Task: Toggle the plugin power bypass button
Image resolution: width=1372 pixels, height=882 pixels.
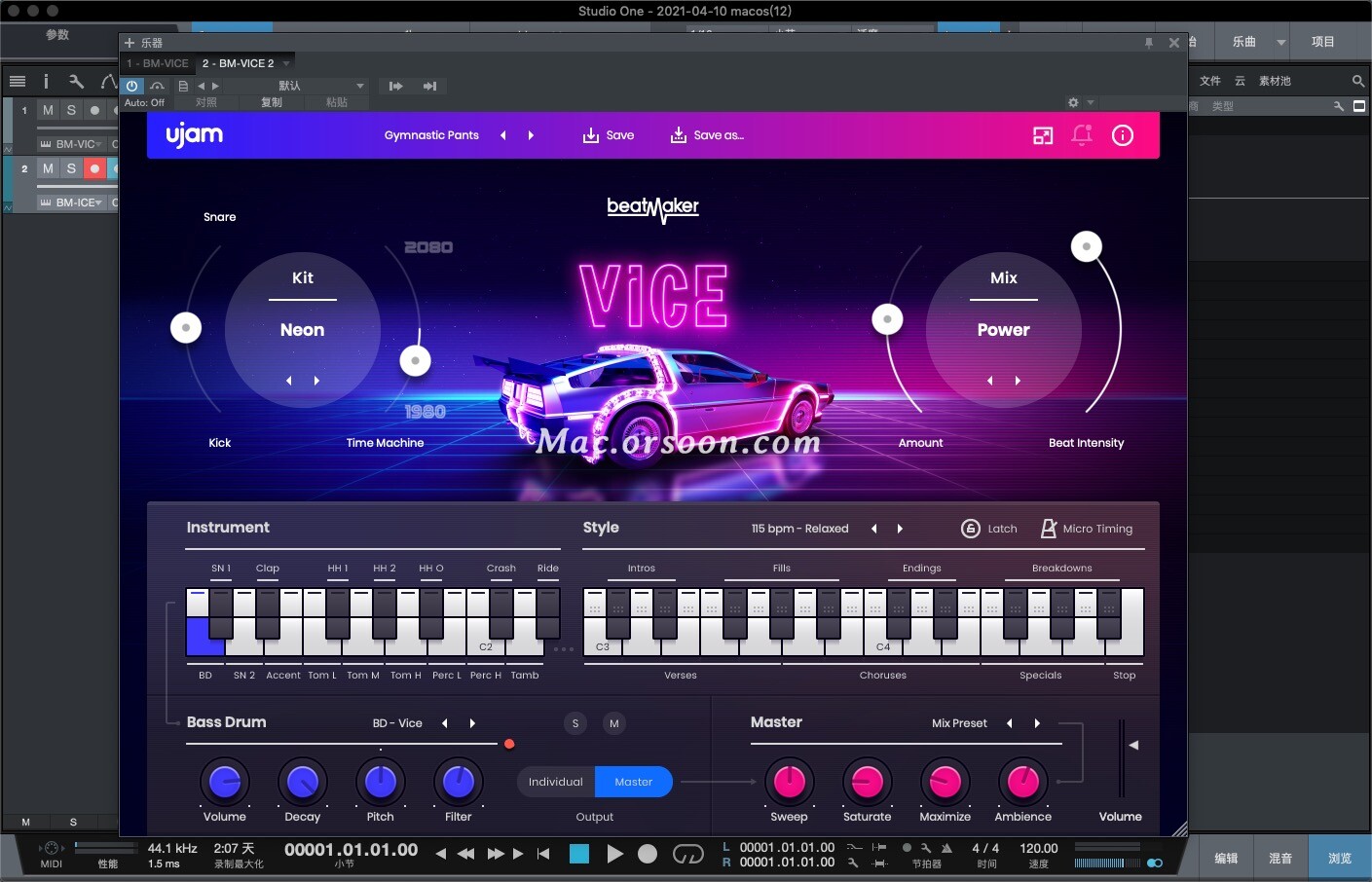Action: pyautogui.click(x=132, y=86)
